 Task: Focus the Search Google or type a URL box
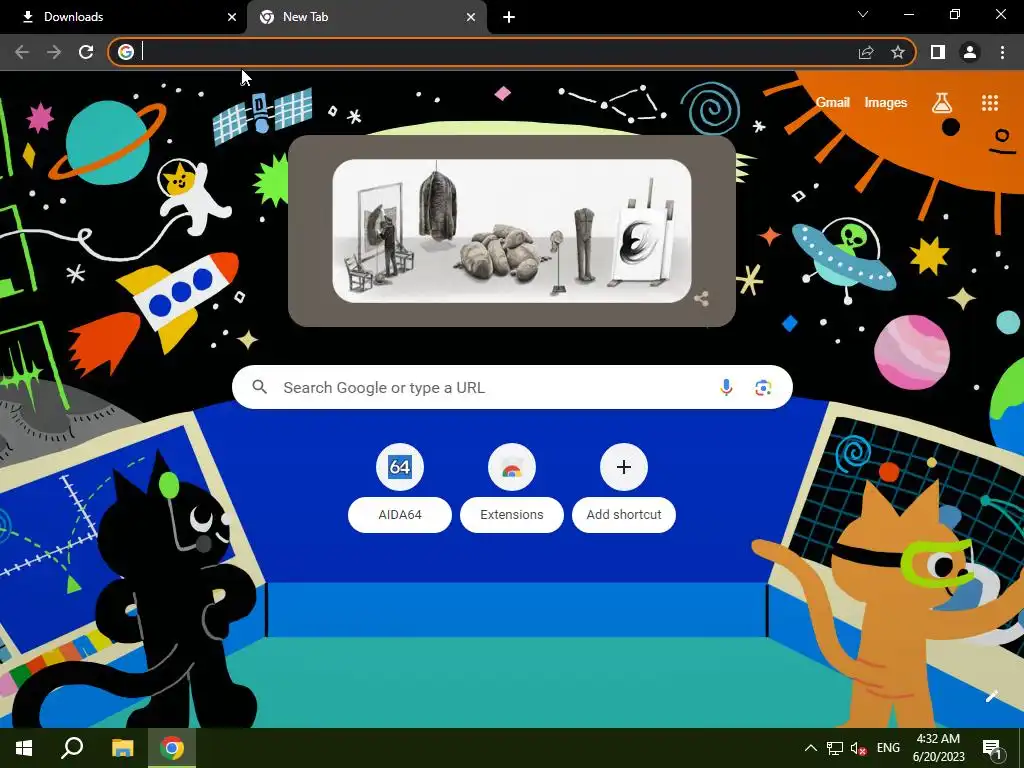pyautogui.click(x=512, y=387)
